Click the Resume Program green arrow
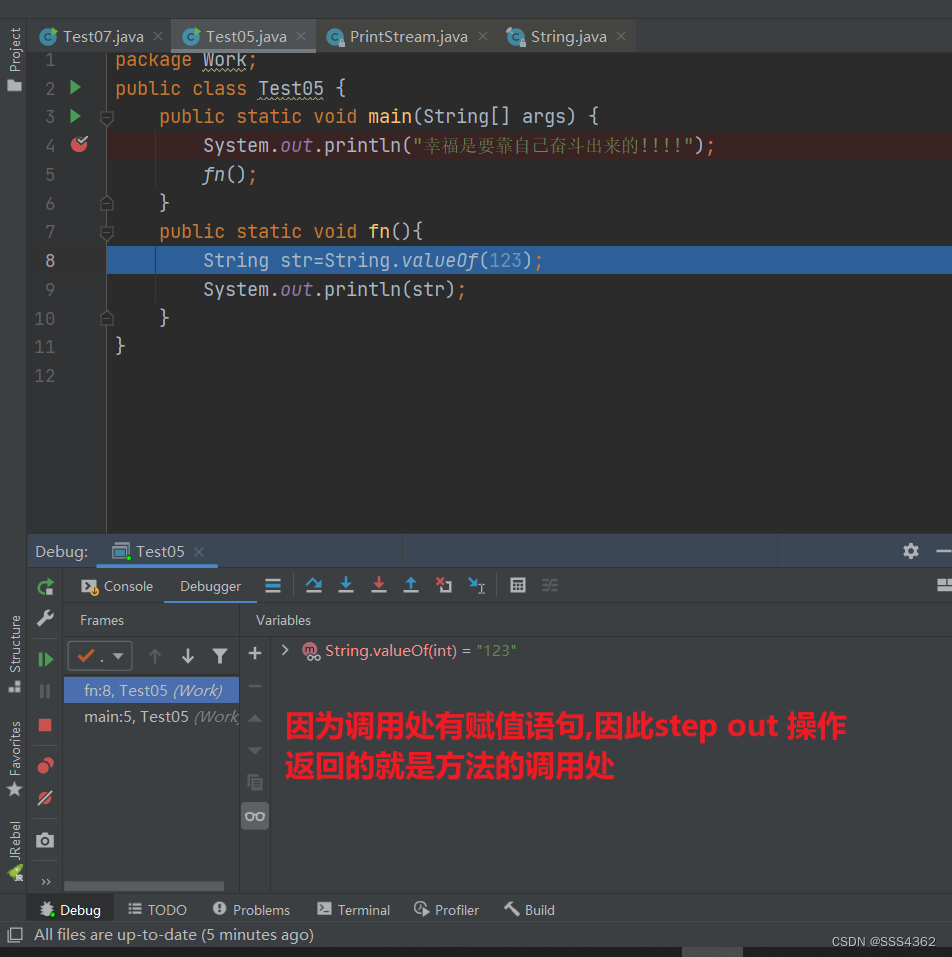This screenshot has width=952, height=957. click(45, 658)
